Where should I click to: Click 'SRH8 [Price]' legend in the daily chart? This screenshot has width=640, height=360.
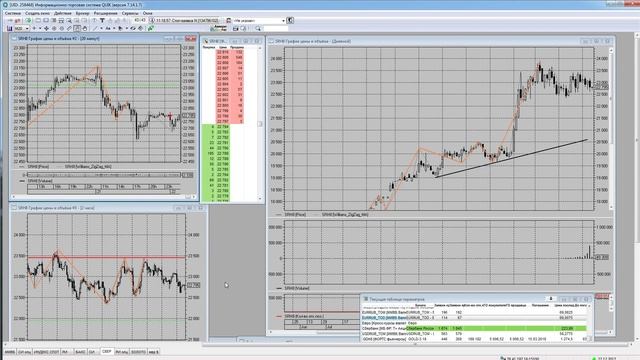pos(295,214)
